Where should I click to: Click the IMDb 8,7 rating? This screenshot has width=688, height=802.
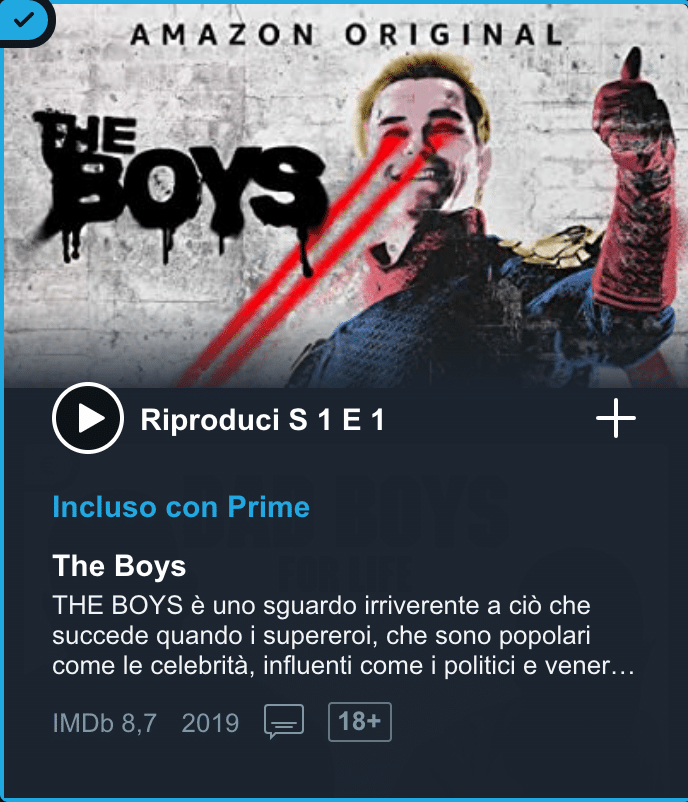click(x=104, y=723)
